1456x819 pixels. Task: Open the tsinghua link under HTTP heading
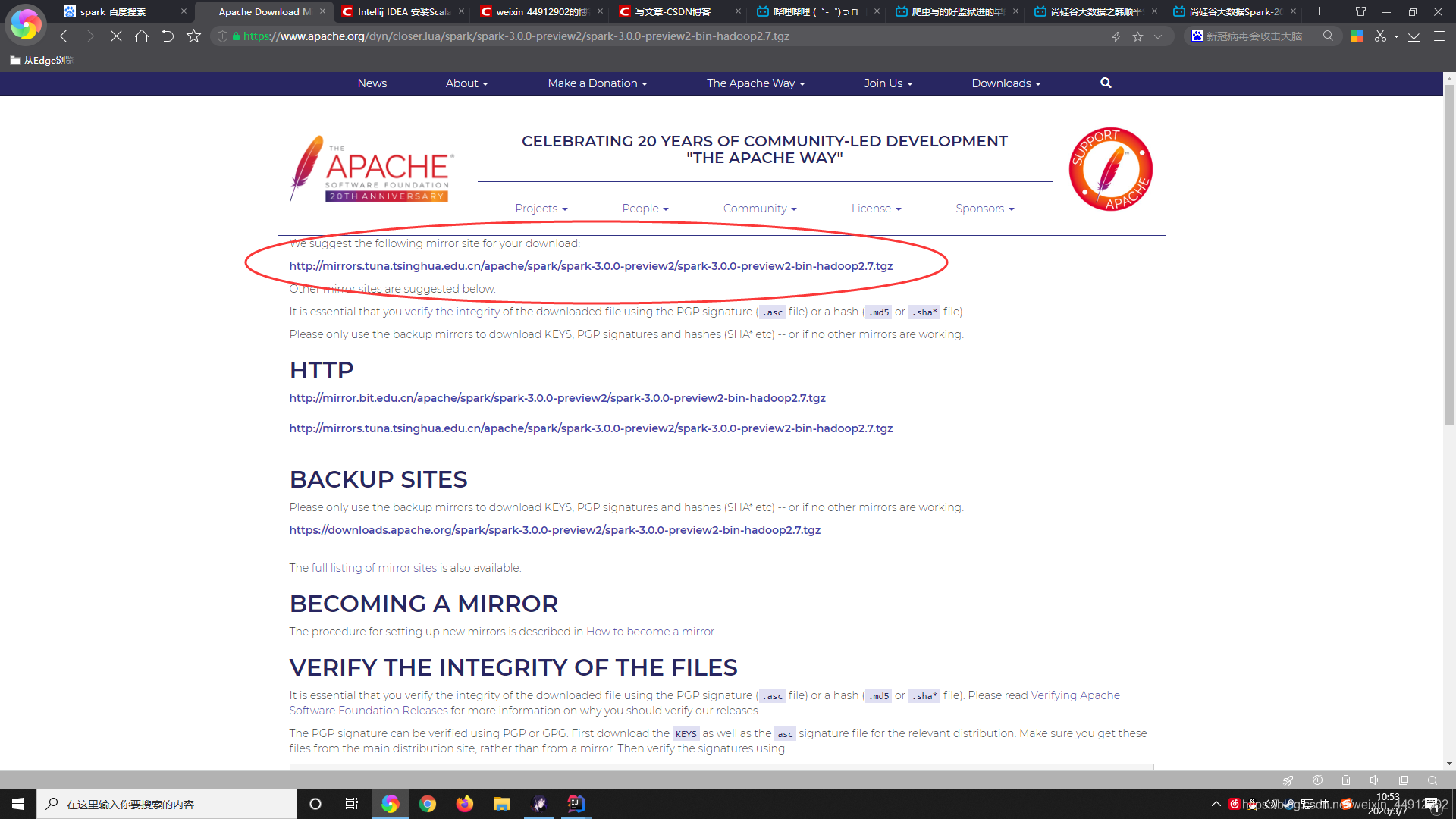pos(591,428)
